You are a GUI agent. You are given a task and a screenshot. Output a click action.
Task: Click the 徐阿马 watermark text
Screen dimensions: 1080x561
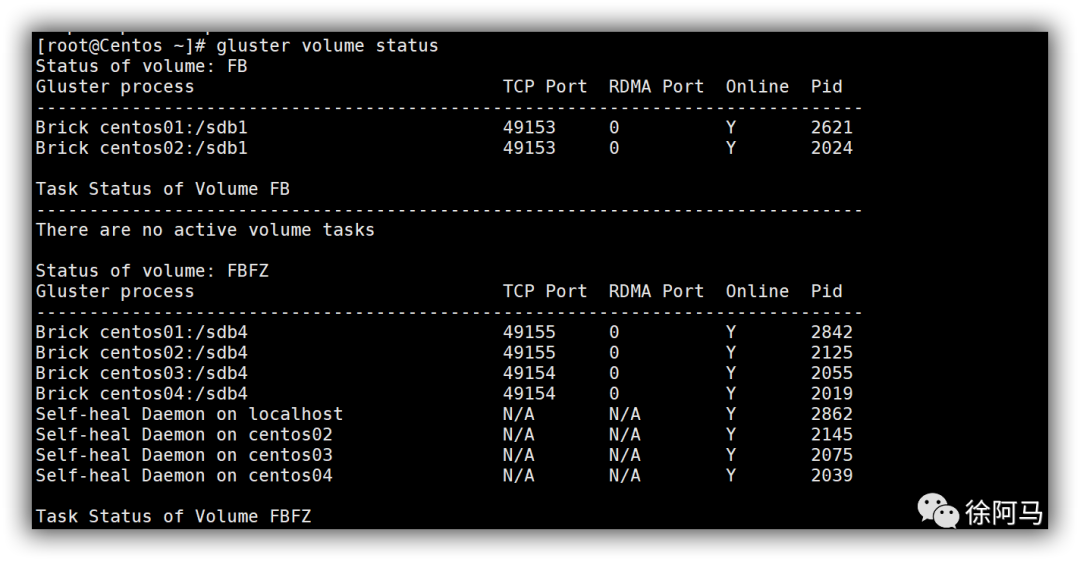pyautogui.click(x=1004, y=513)
